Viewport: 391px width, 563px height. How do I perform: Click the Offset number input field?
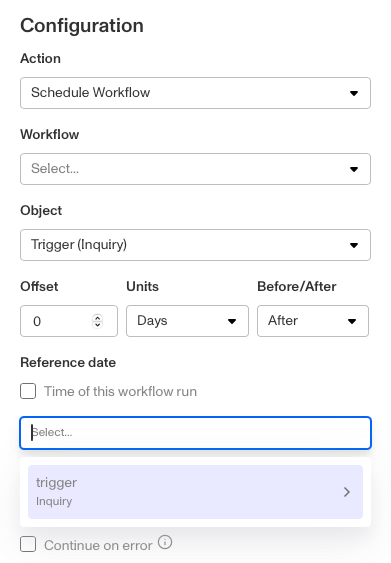[69, 321]
